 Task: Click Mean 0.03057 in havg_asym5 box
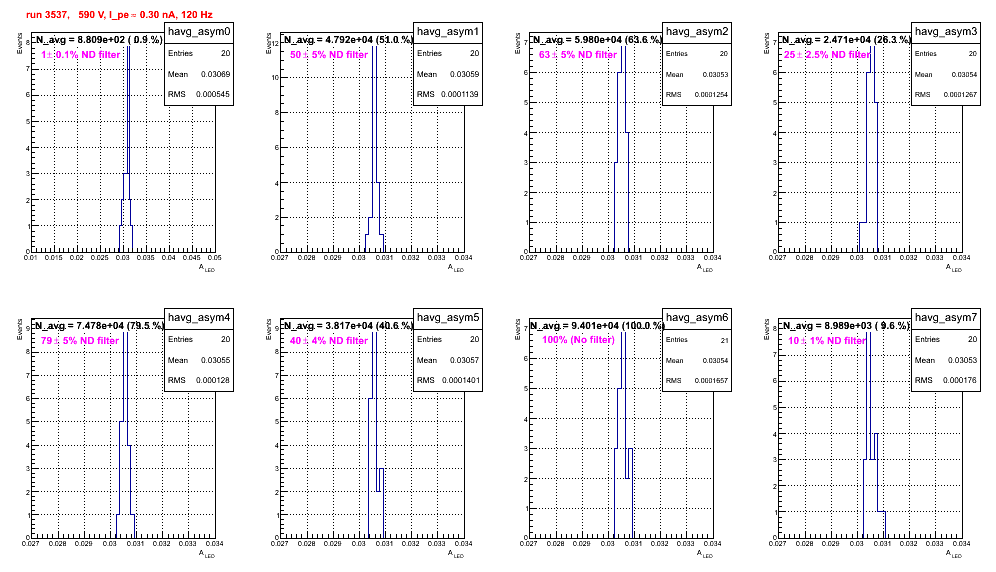(448, 360)
